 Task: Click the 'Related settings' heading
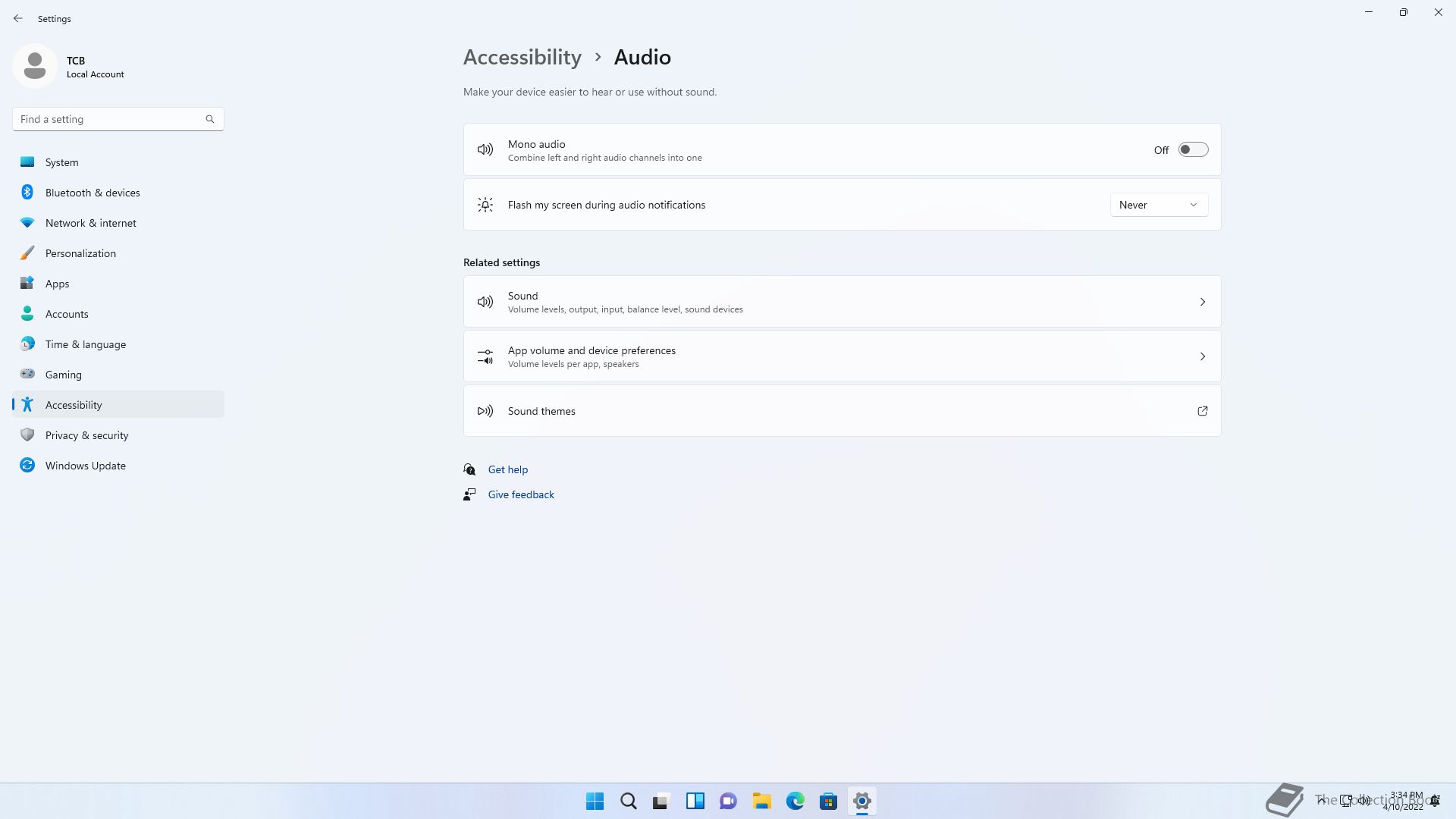pyautogui.click(x=501, y=262)
